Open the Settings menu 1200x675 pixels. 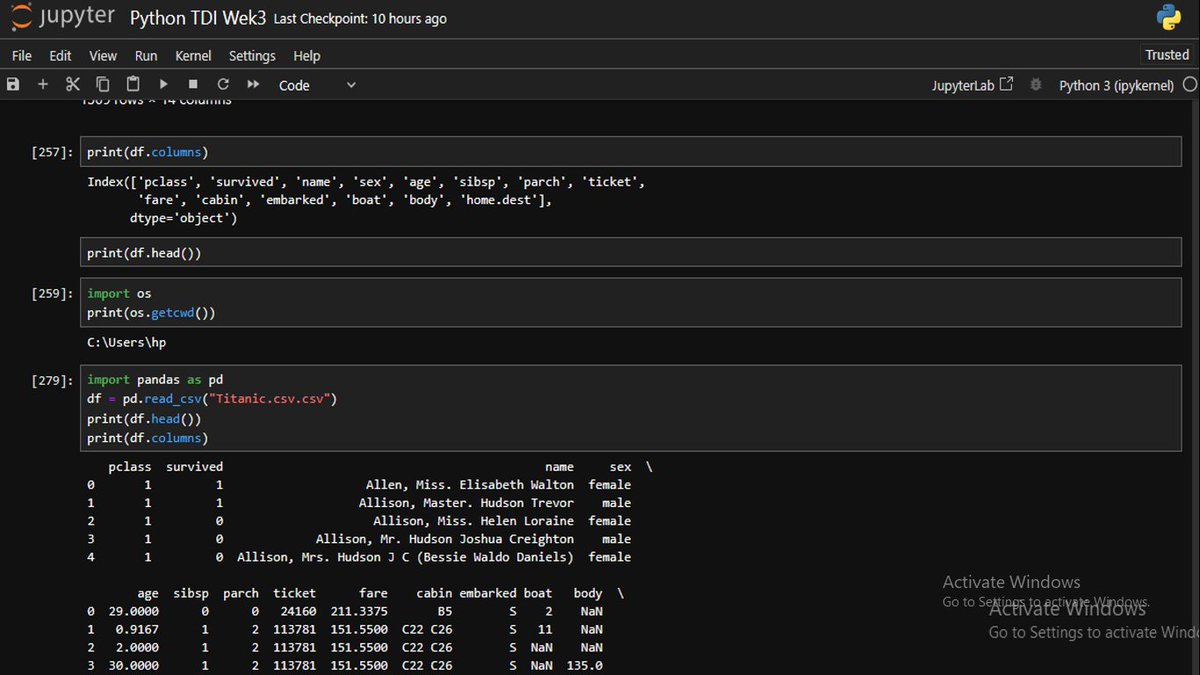(x=252, y=56)
